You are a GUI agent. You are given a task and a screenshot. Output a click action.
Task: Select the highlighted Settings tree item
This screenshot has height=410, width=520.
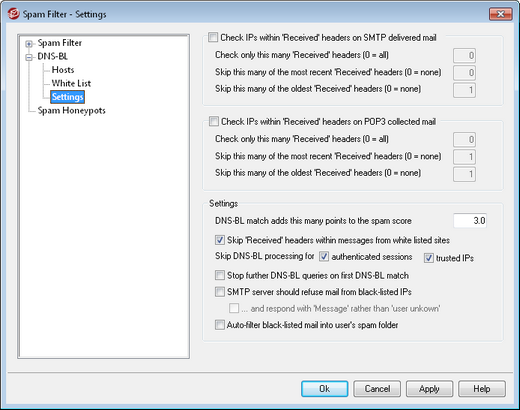coord(67,97)
